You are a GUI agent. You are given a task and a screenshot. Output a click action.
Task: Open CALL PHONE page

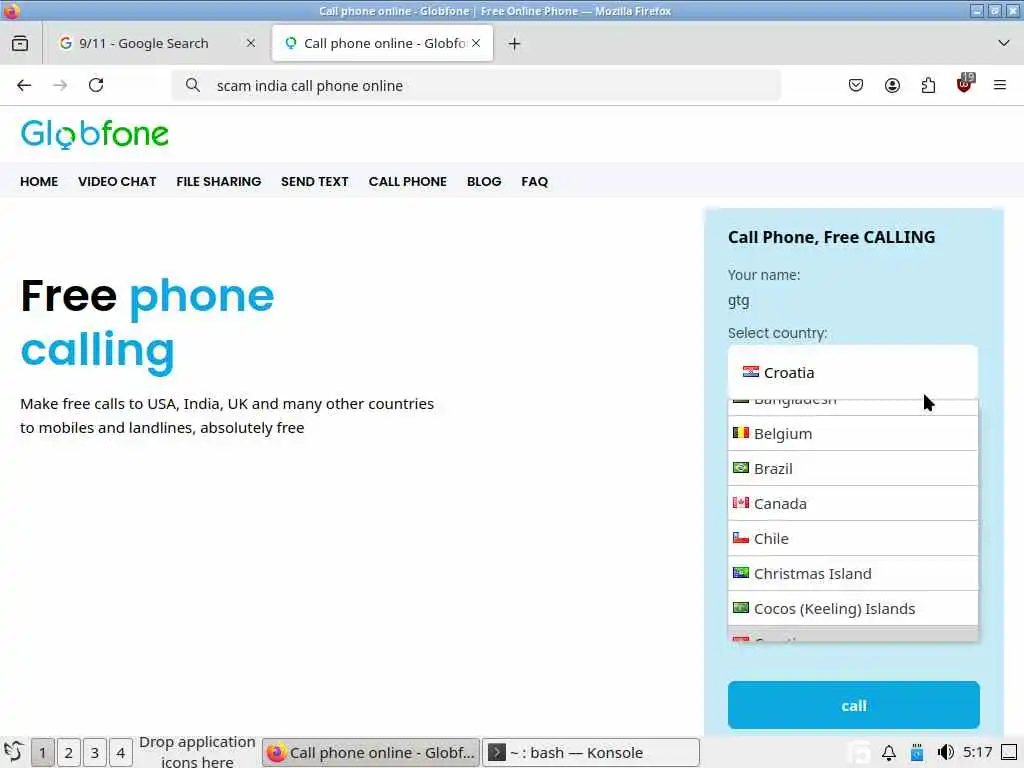coord(408,182)
